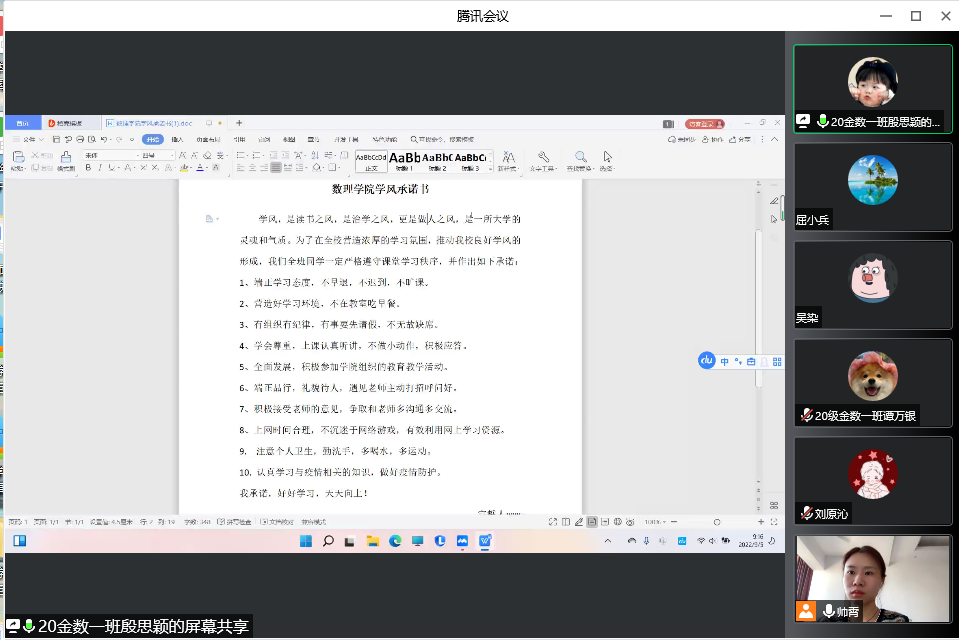Click the Paste clipboard icon
The image size is (959, 640).
(18, 159)
